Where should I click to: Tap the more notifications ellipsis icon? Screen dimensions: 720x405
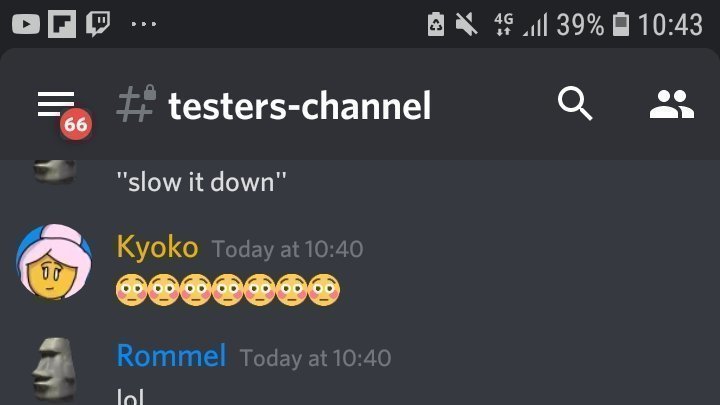tap(144, 24)
